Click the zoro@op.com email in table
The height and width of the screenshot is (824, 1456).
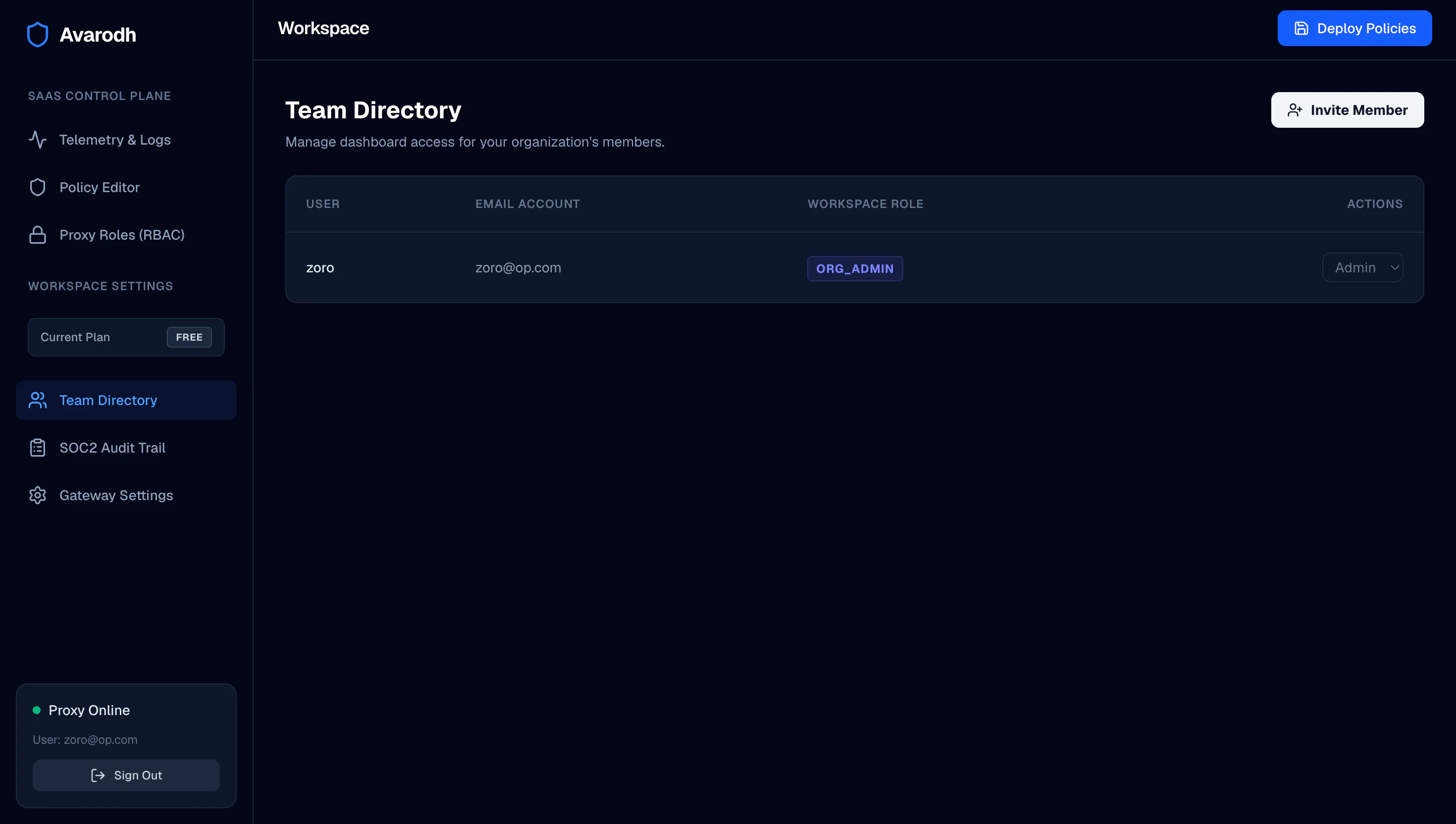pyautogui.click(x=518, y=268)
